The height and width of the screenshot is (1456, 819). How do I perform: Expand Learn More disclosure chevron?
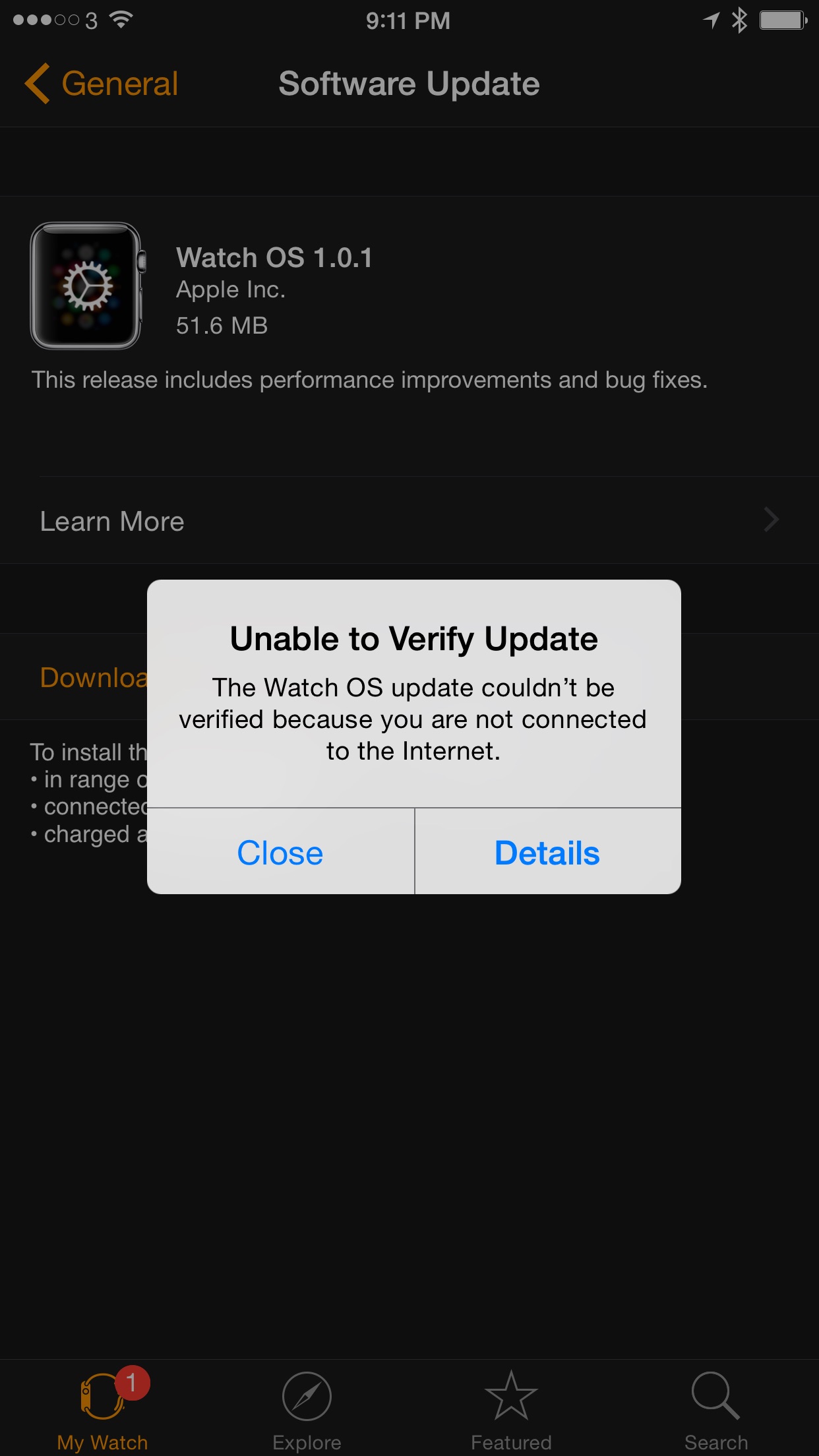click(771, 520)
